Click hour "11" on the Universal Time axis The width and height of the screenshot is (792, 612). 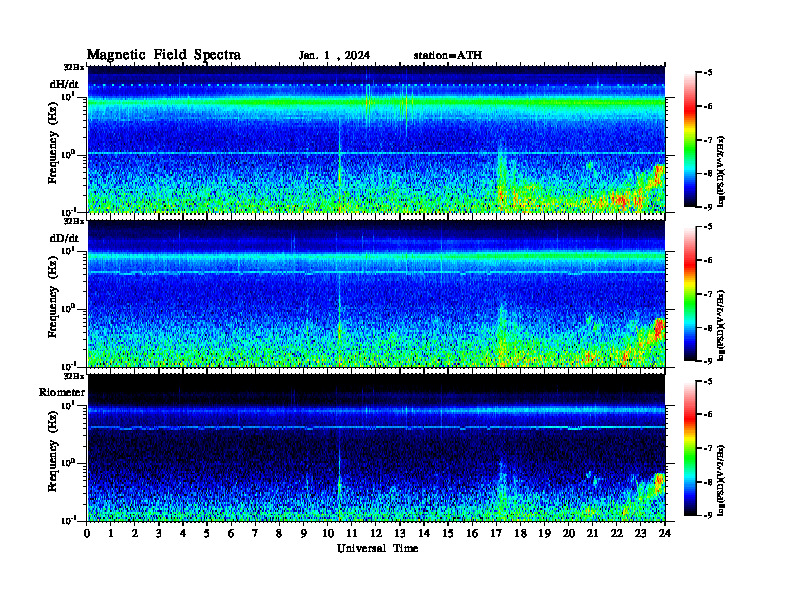coord(352,533)
